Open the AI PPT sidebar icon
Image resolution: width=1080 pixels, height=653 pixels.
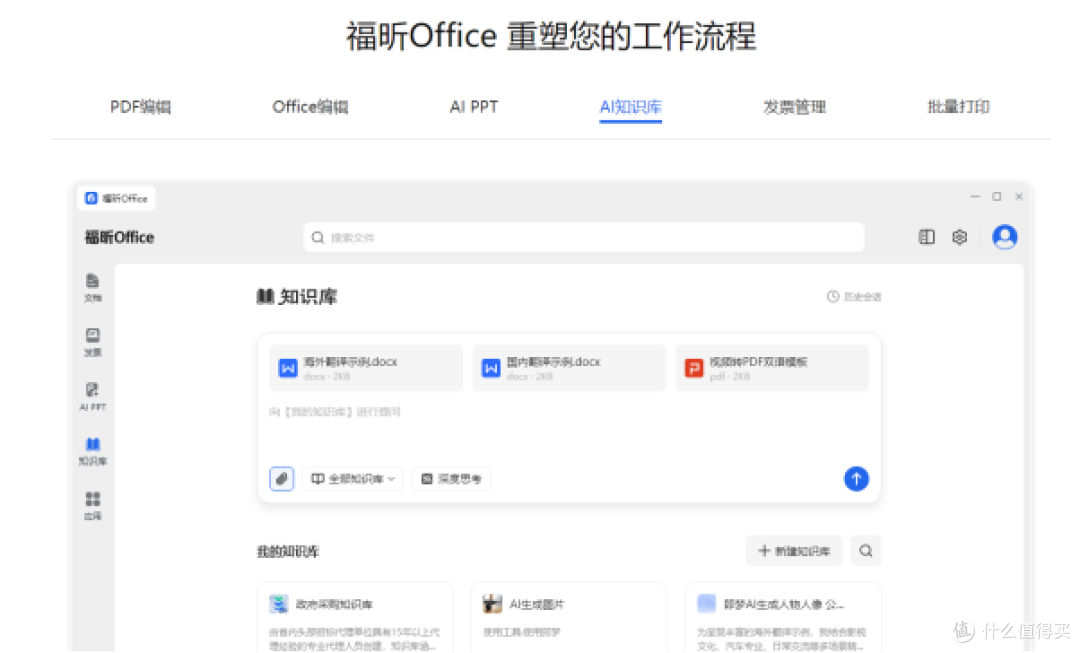pos(92,397)
